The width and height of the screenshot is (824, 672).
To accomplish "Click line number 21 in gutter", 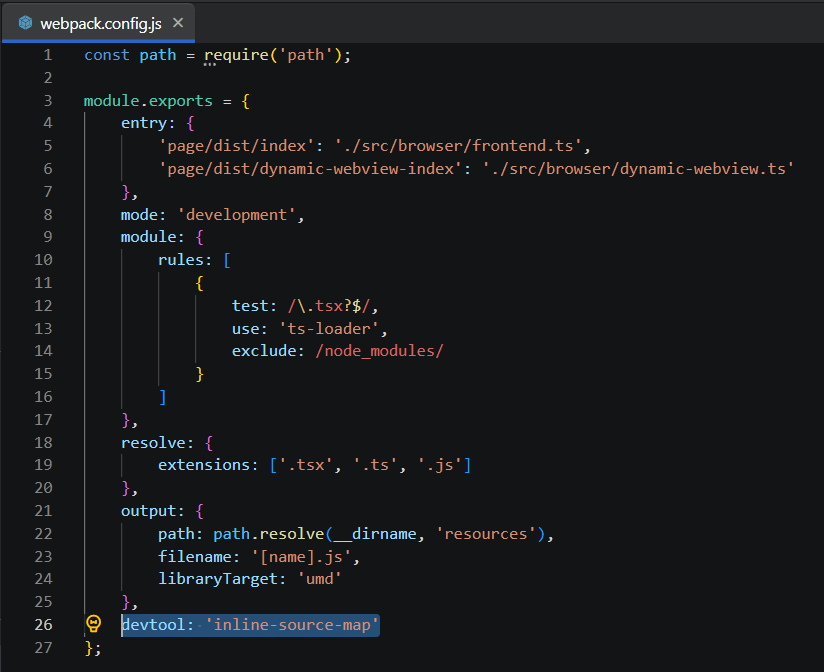I will tap(44, 511).
